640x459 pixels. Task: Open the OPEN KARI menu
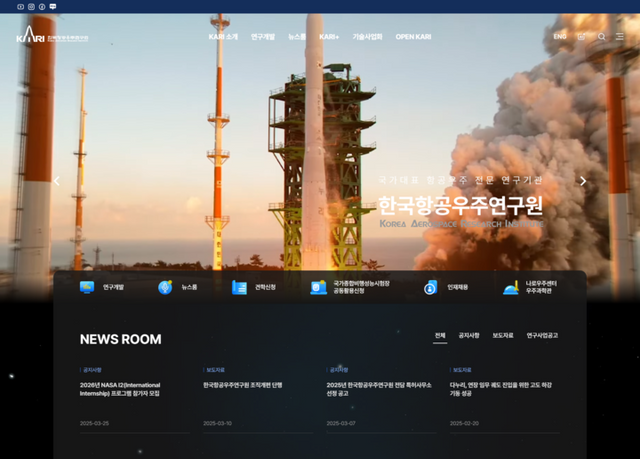point(413,37)
